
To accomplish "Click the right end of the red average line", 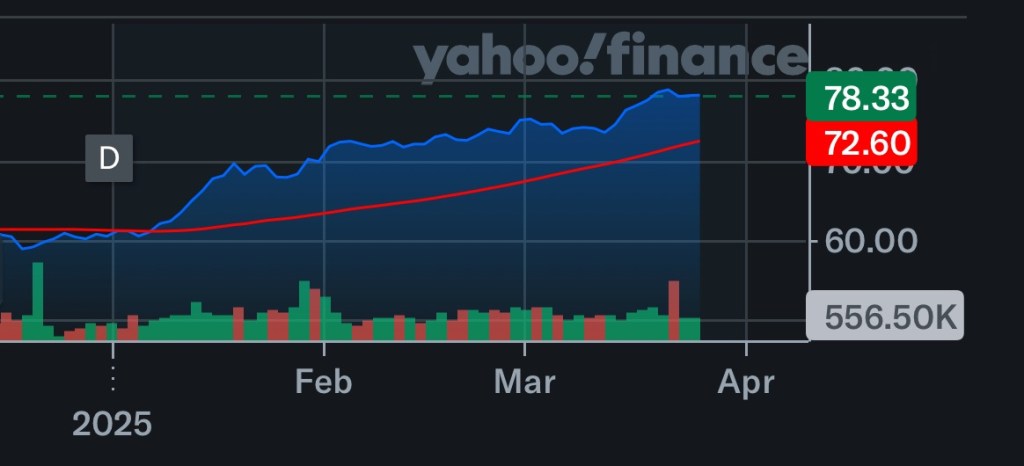I will pos(696,142).
